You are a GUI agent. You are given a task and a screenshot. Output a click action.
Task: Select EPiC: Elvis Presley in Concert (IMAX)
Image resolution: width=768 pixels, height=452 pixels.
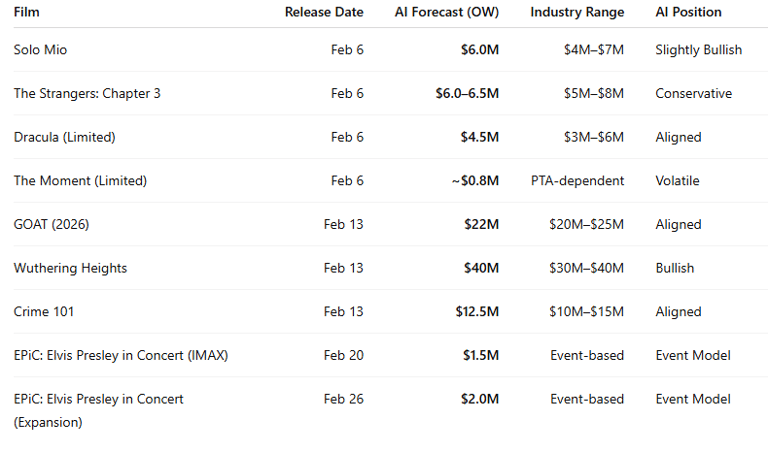point(120,355)
